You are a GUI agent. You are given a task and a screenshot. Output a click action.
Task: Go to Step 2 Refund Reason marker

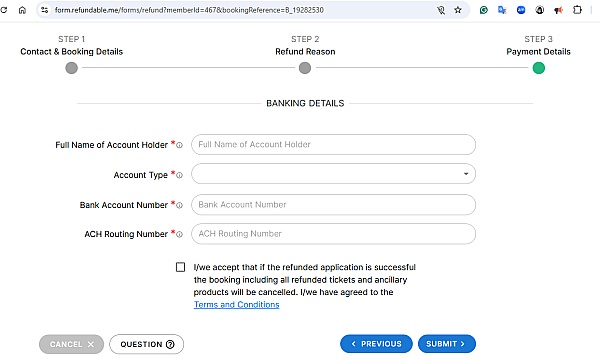click(x=305, y=68)
